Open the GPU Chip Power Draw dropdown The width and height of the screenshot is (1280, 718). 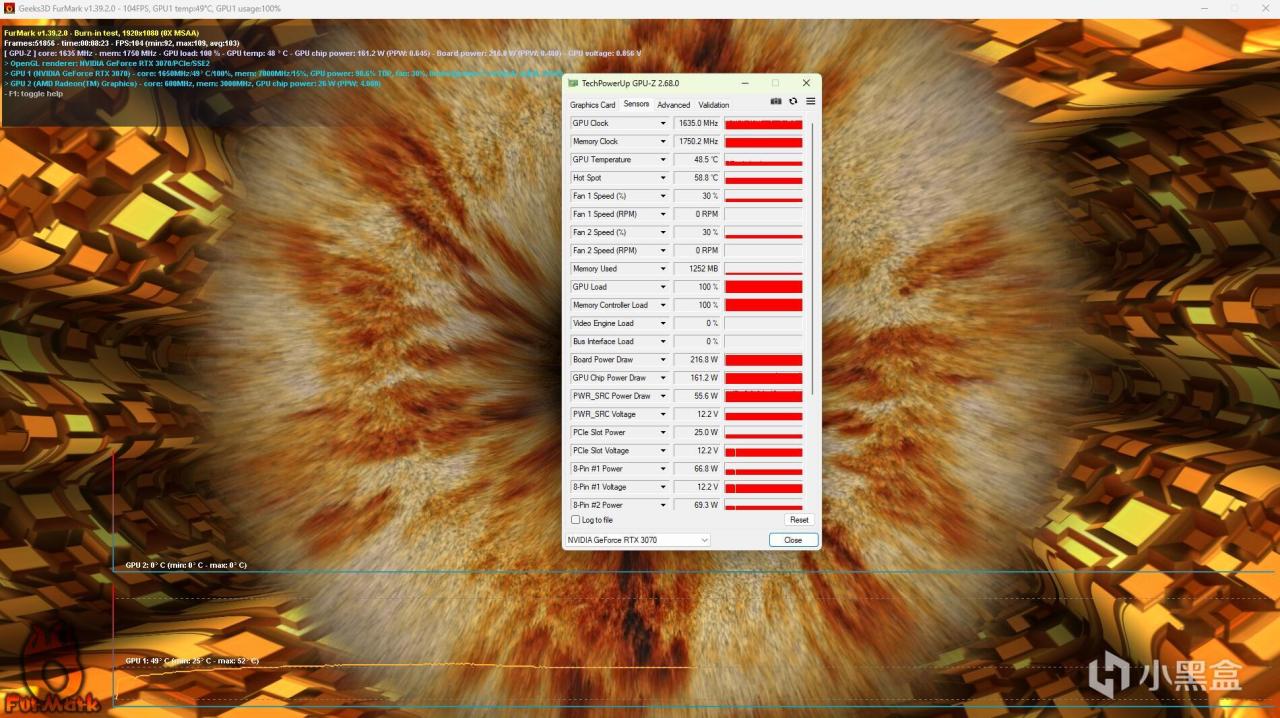point(662,378)
